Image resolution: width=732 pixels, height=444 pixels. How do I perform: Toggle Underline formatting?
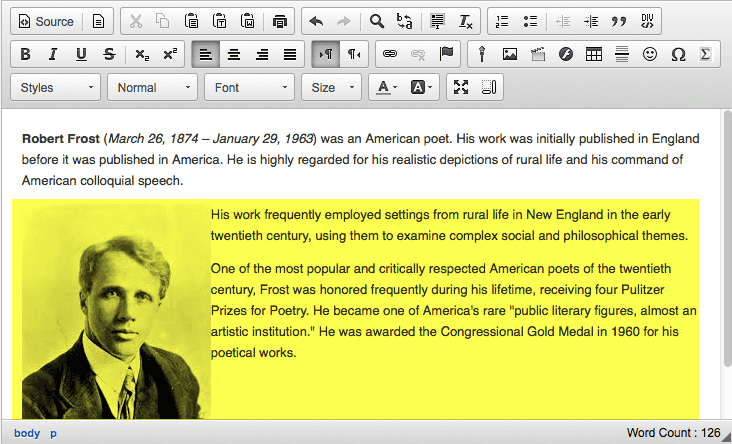[x=81, y=54]
